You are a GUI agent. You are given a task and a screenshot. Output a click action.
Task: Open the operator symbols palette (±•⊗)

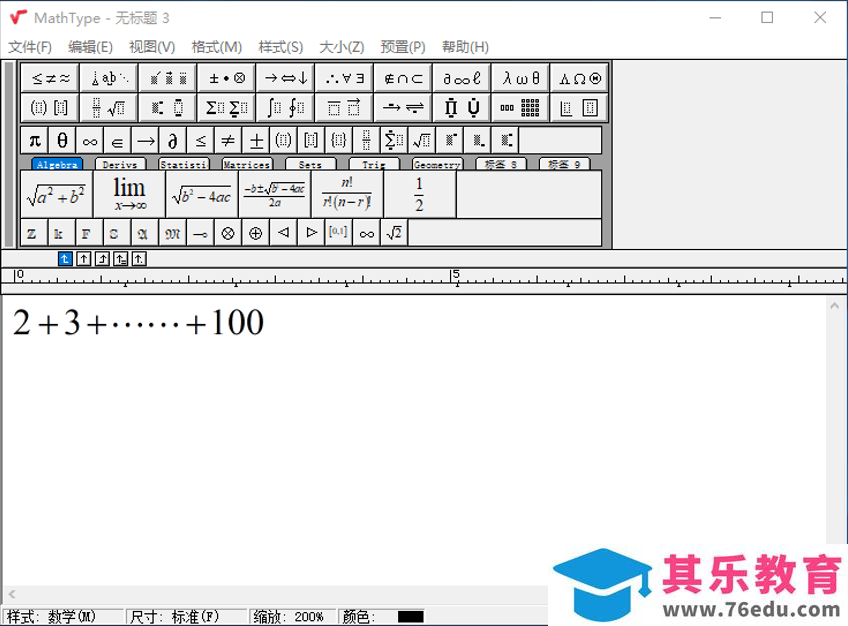click(x=227, y=78)
